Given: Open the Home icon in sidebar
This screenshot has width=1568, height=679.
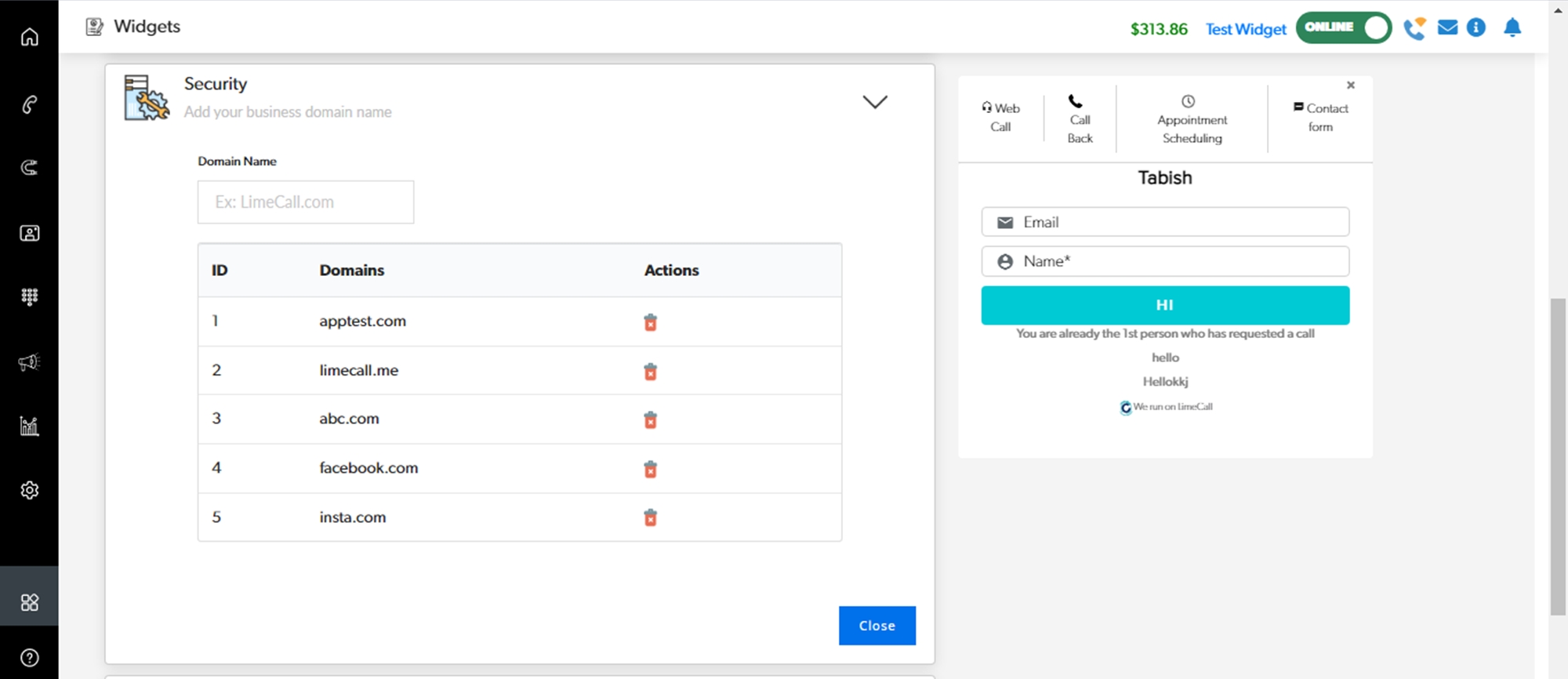Looking at the screenshot, I should click(x=29, y=37).
